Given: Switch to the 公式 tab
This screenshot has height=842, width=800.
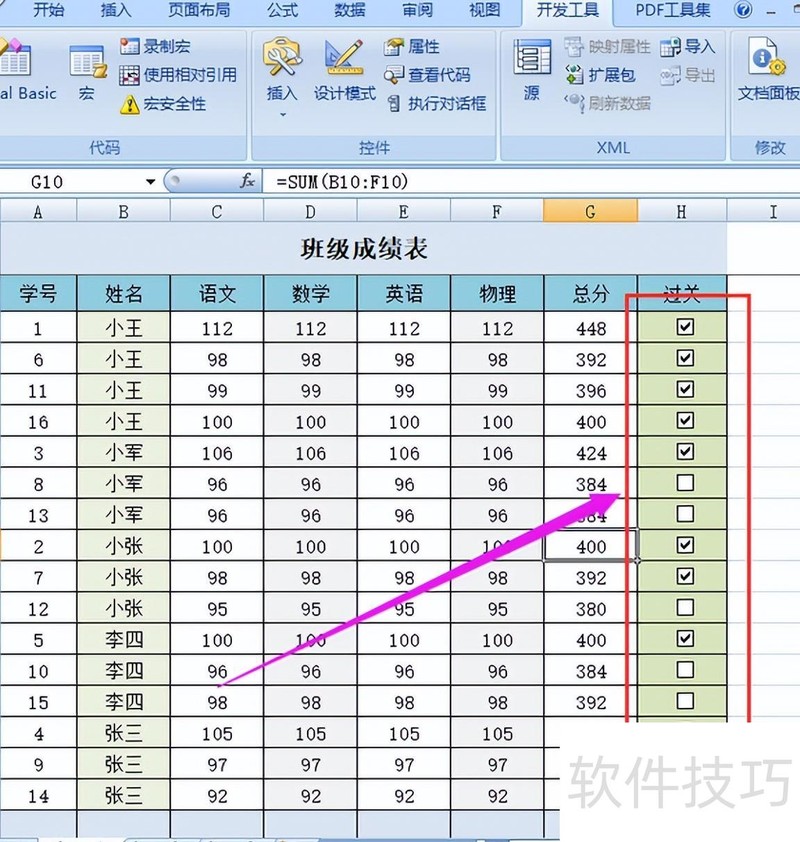Looking at the screenshot, I should tap(282, 10).
